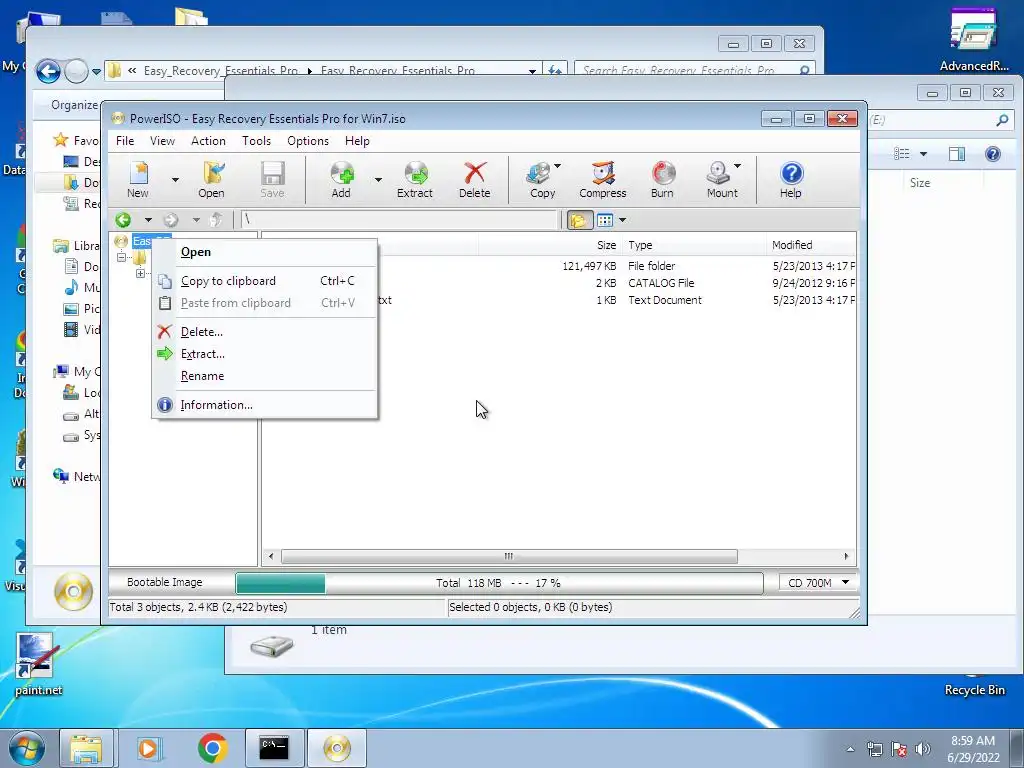
Task: Expand the back history dropdown arrow
Action: (148, 220)
